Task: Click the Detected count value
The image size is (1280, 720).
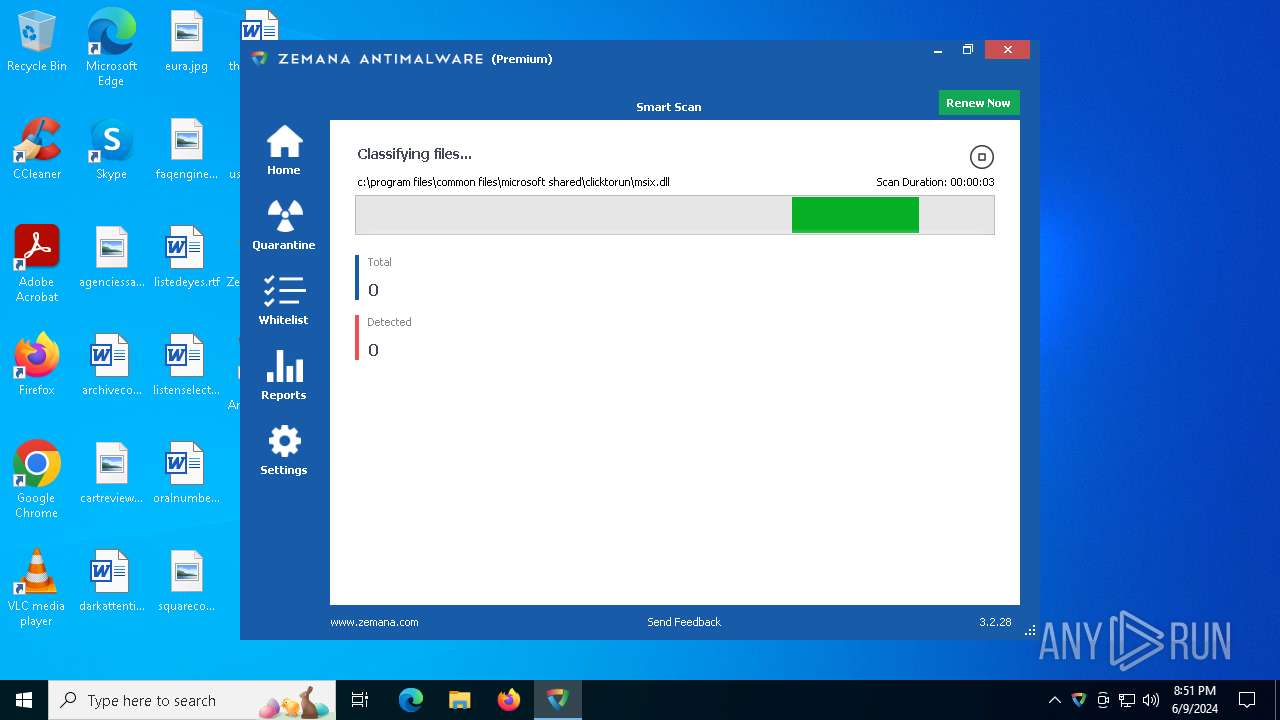Action: click(373, 350)
